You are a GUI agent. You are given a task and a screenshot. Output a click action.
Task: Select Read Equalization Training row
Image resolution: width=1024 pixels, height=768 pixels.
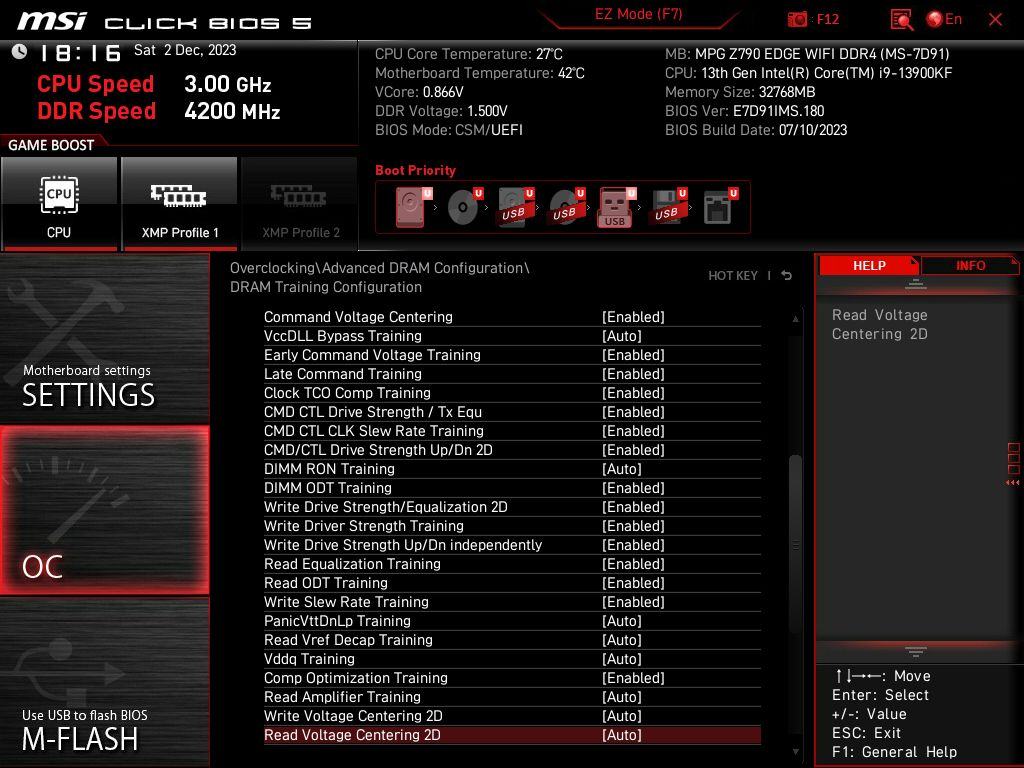pos(512,564)
